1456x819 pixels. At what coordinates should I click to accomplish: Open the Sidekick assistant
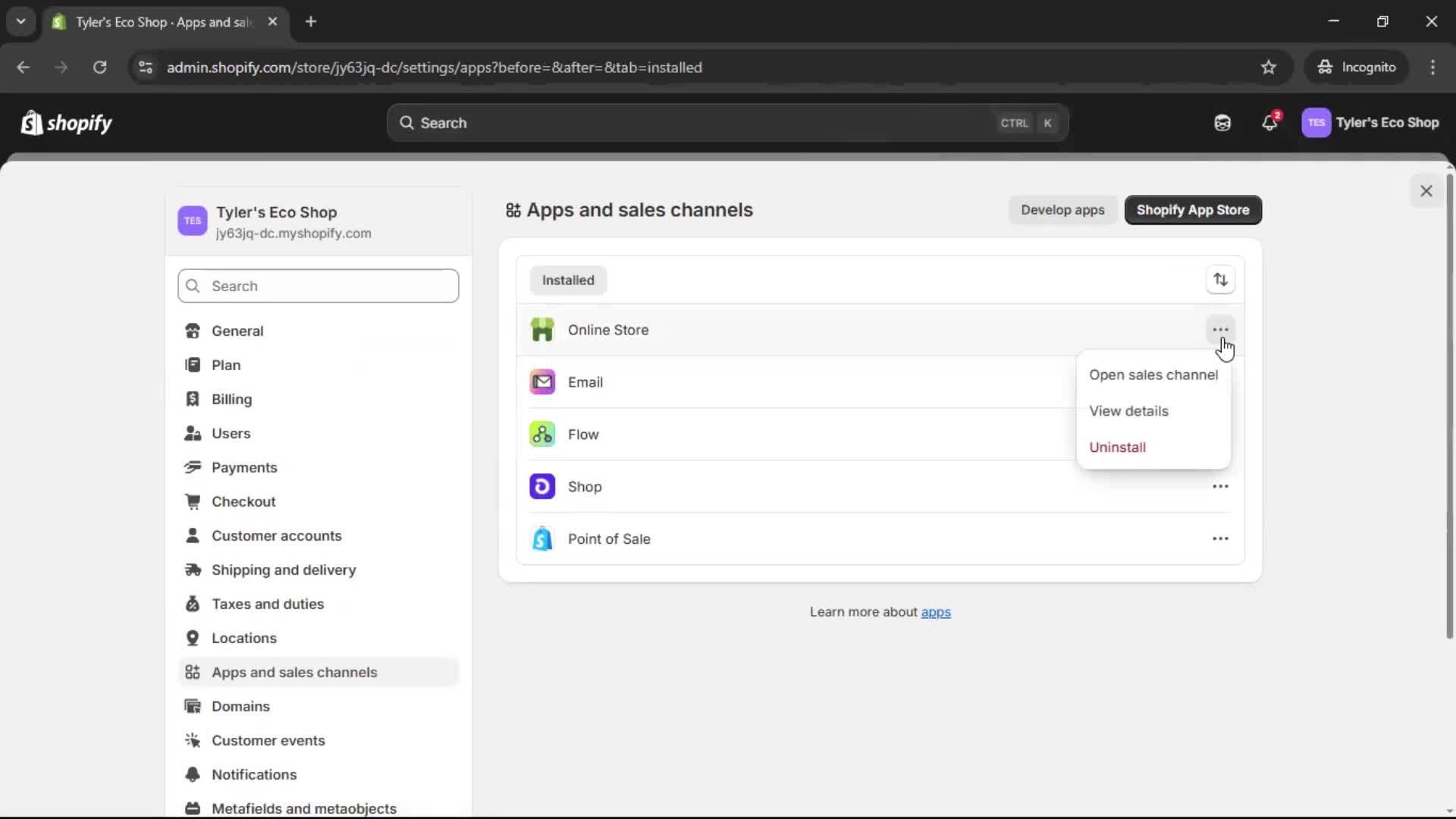[x=1222, y=123]
